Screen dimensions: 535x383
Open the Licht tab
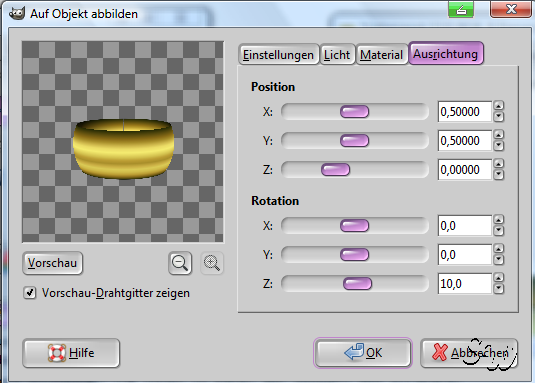click(x=337, y=54)
